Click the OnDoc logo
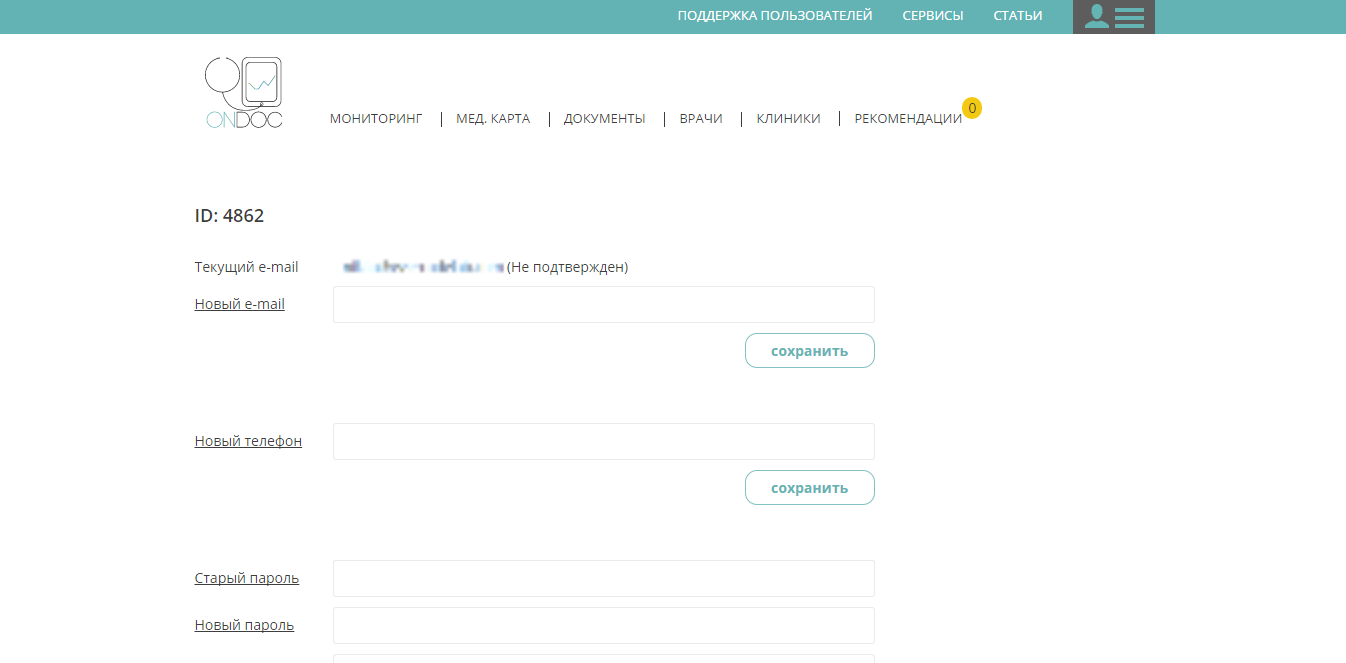The width and height of the screenshot is (1346, 663). (244, 93)
